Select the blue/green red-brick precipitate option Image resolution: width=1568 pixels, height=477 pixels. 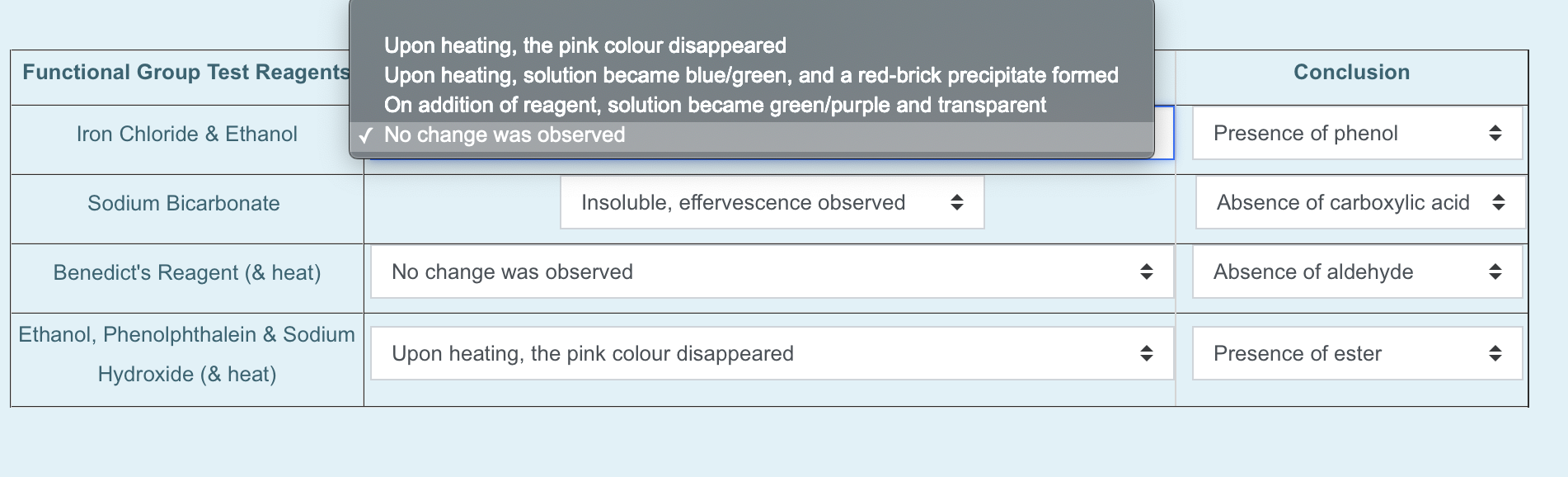coord(751,75)
